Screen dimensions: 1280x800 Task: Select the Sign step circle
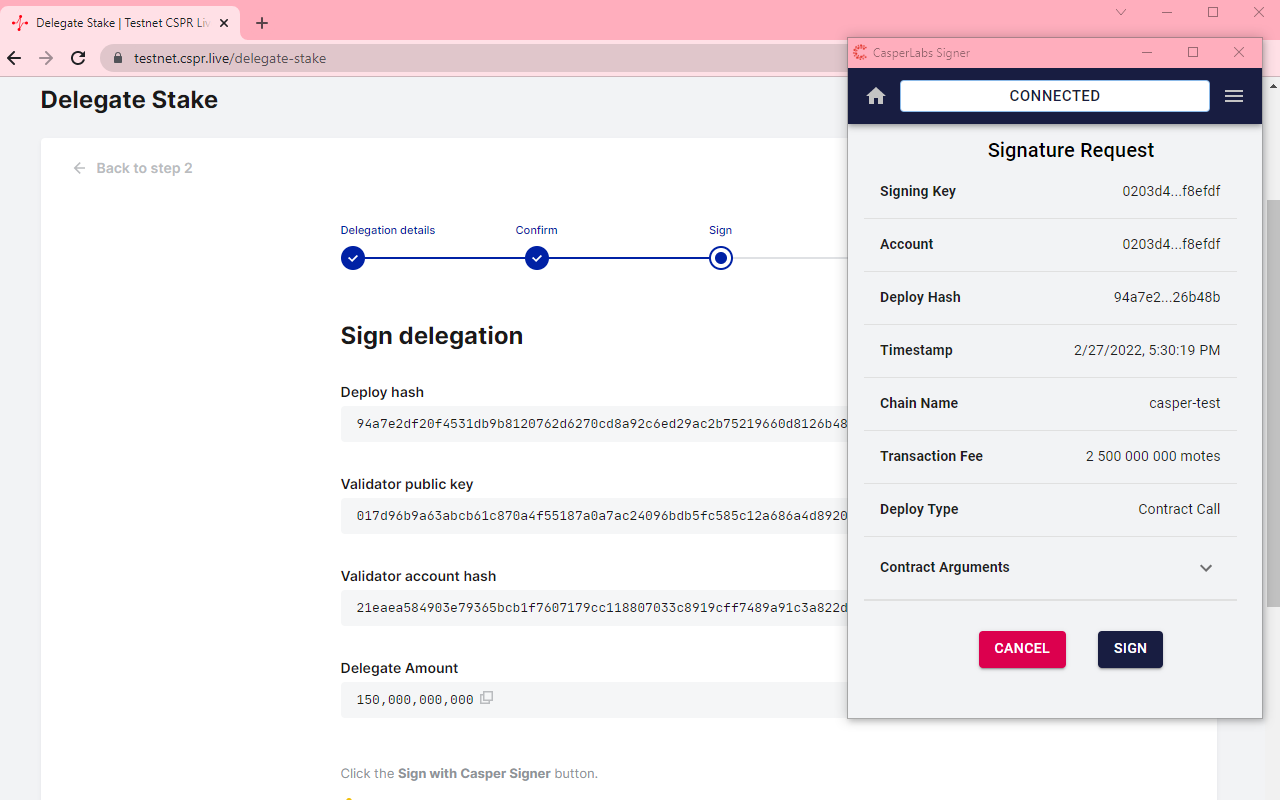tap(721, 258)
